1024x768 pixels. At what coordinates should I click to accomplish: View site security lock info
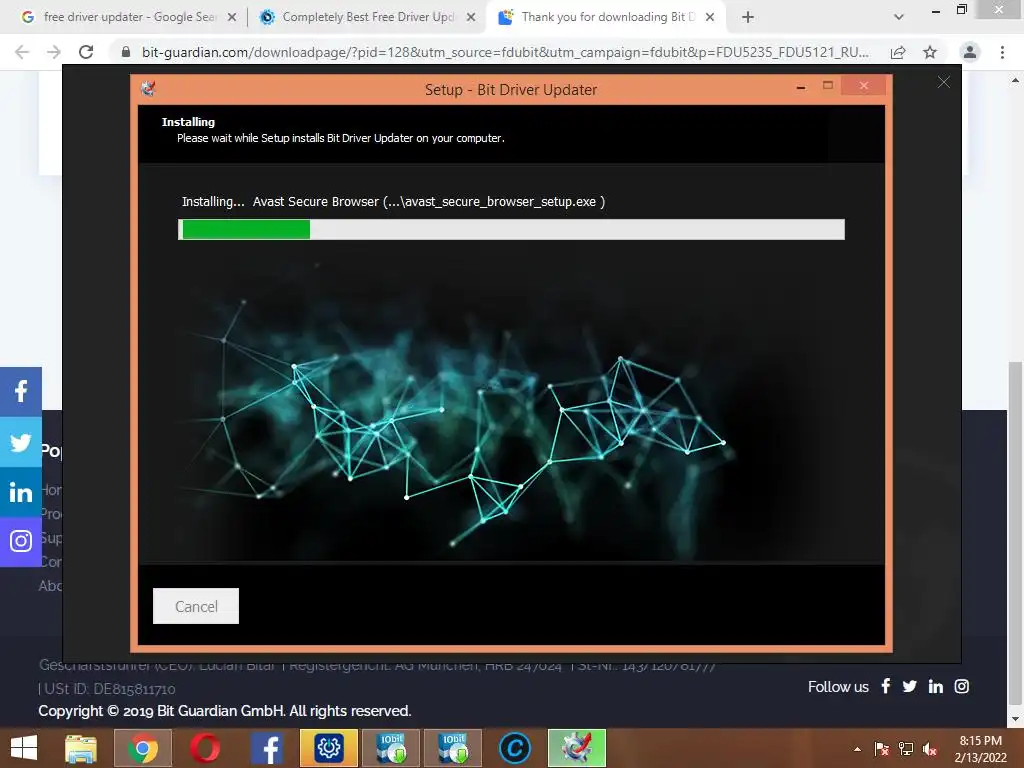coord(126,52)
